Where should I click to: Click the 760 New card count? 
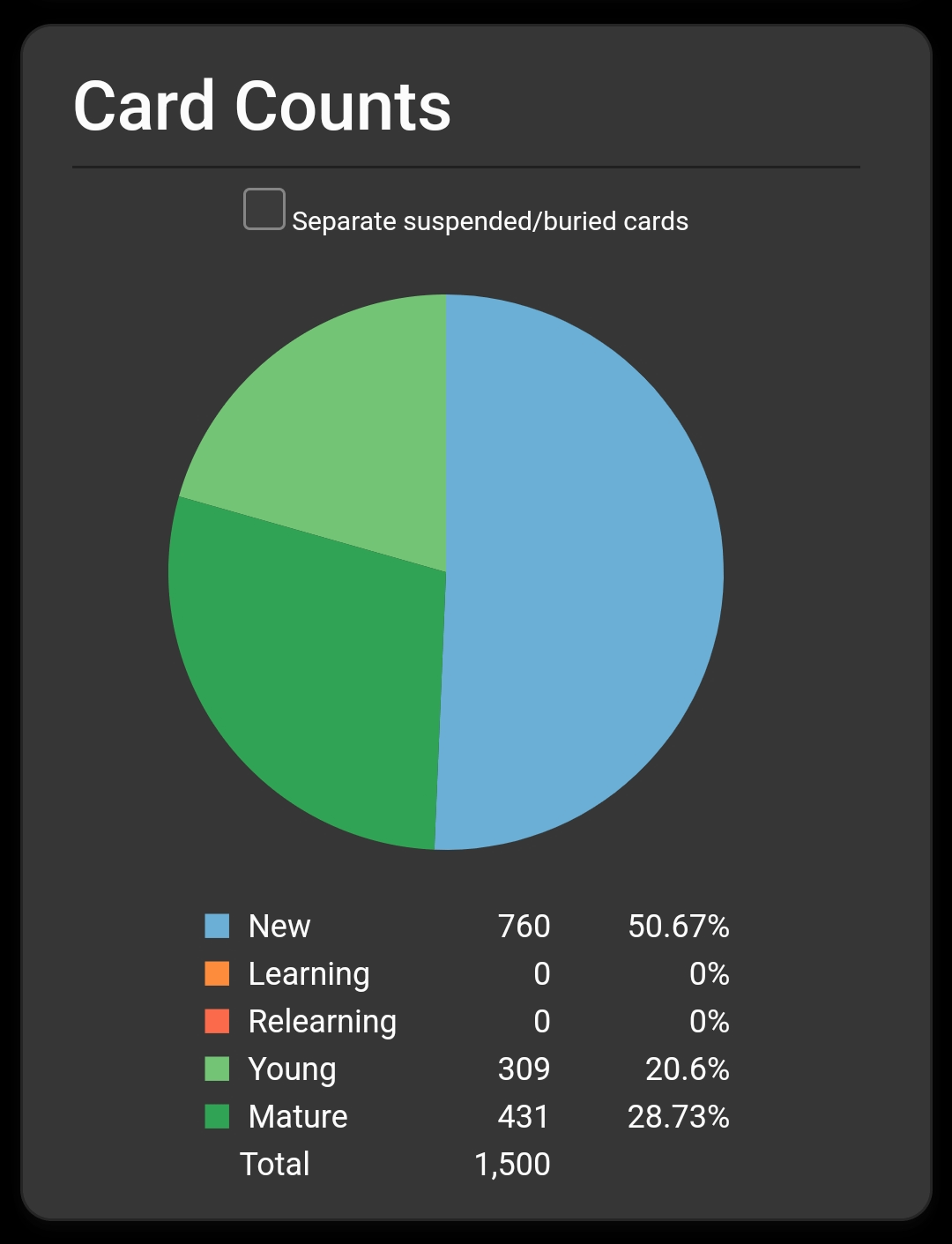524,927
